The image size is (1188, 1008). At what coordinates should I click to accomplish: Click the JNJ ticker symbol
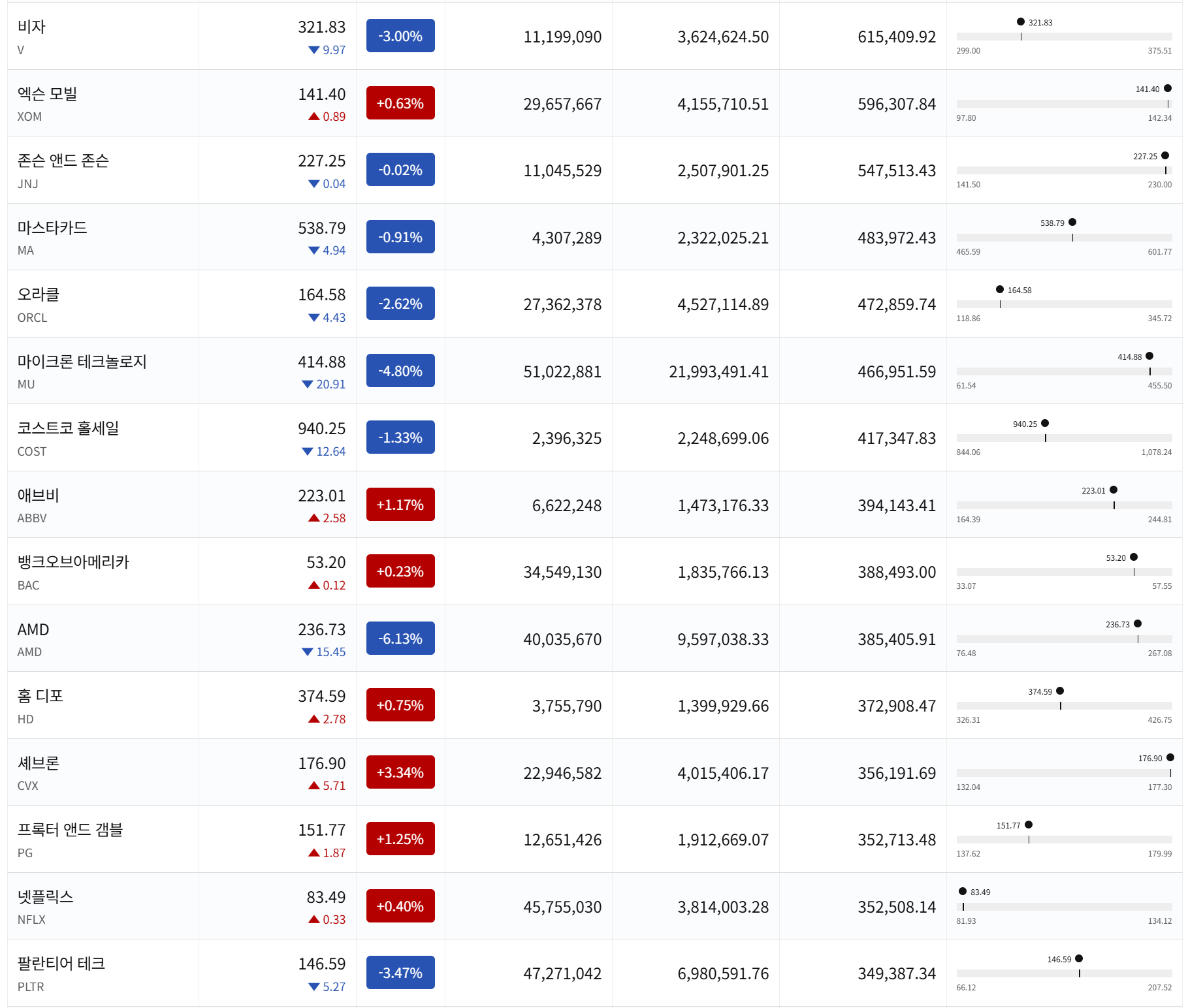27,184
